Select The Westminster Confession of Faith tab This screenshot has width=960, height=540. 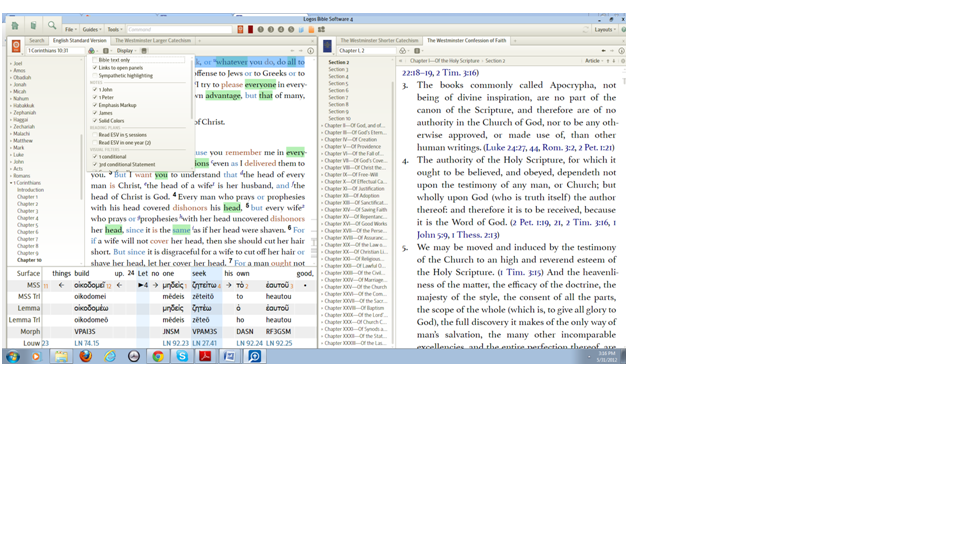pos(467,40)
